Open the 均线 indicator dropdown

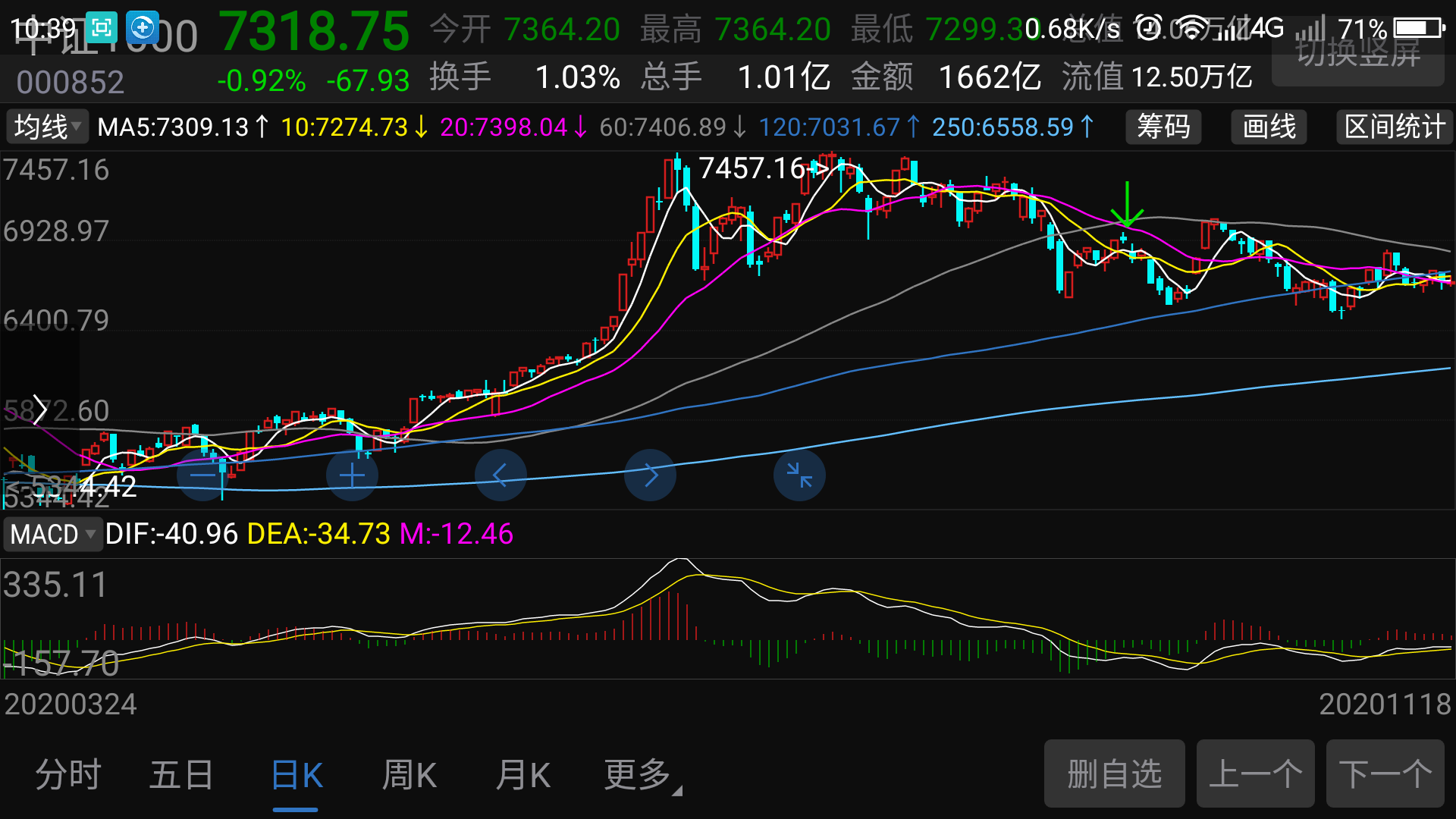tap(47, 127)
